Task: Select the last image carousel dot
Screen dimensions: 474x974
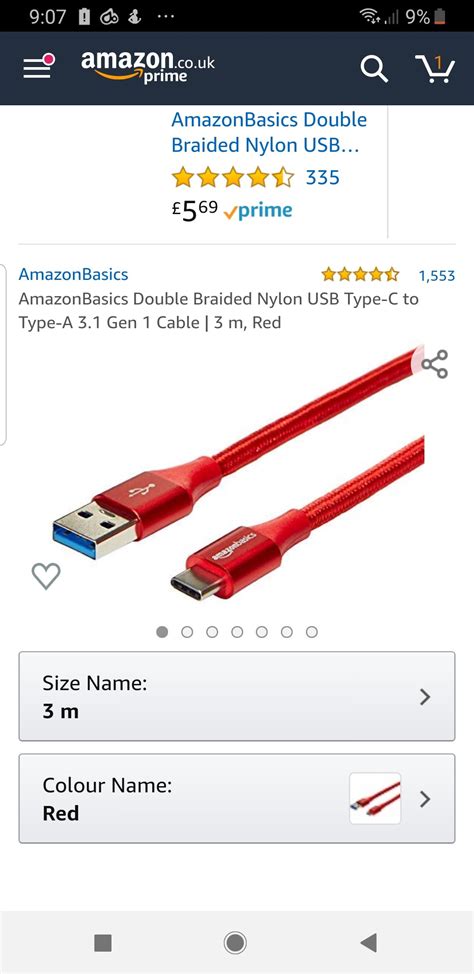Action: [312, 632]
